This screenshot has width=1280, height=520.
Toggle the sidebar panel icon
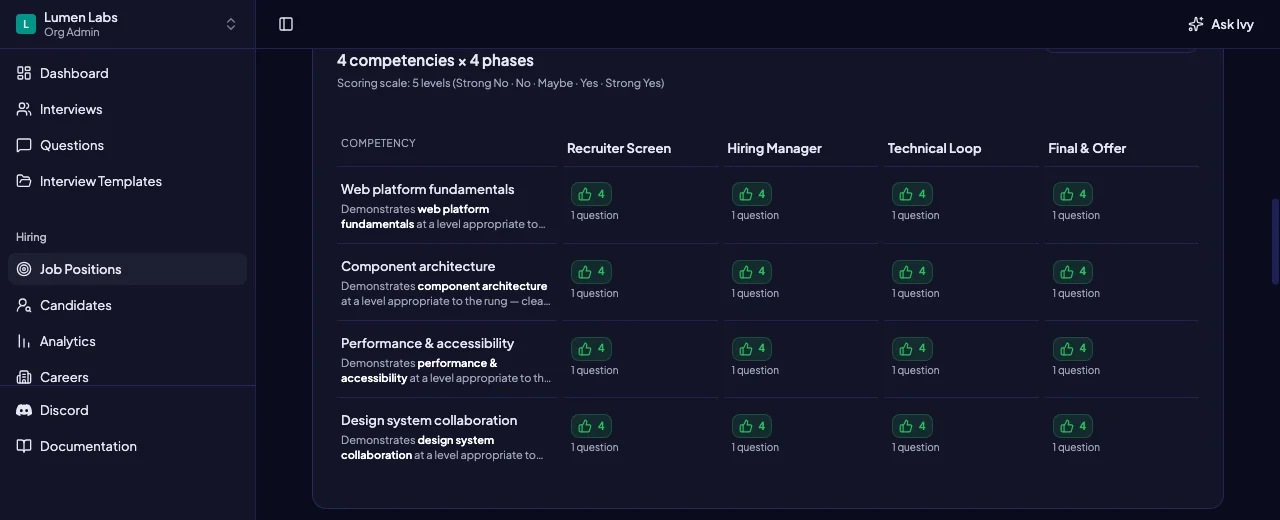(286, 24)
